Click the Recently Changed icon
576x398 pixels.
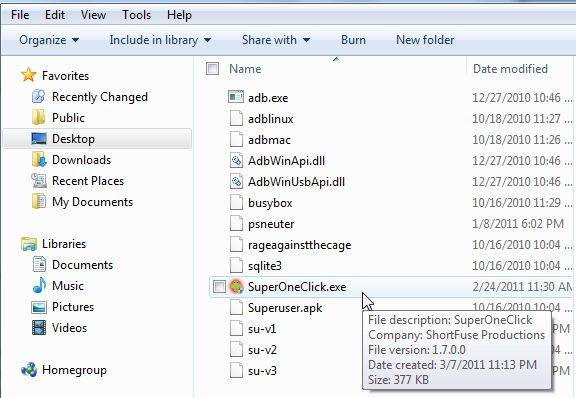39,97
